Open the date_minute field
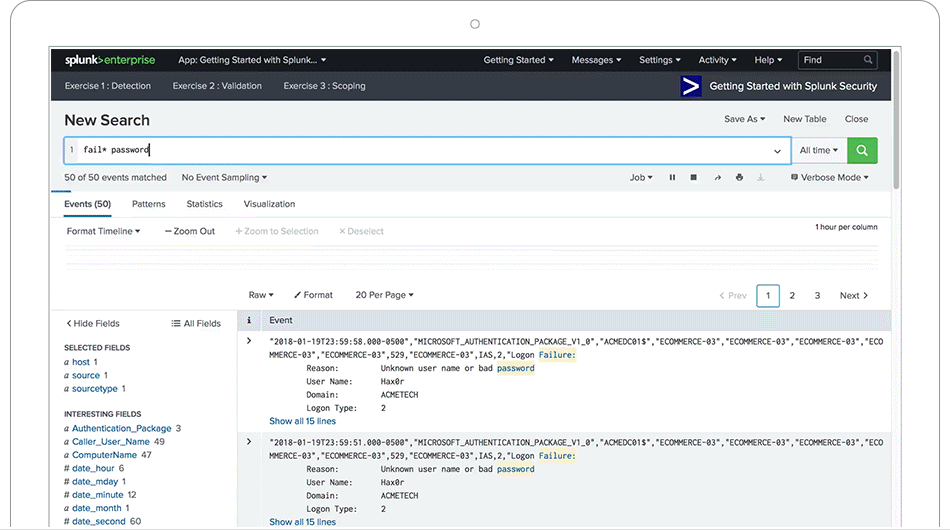This screenshot has width=950, height=530. click(97, 495)
